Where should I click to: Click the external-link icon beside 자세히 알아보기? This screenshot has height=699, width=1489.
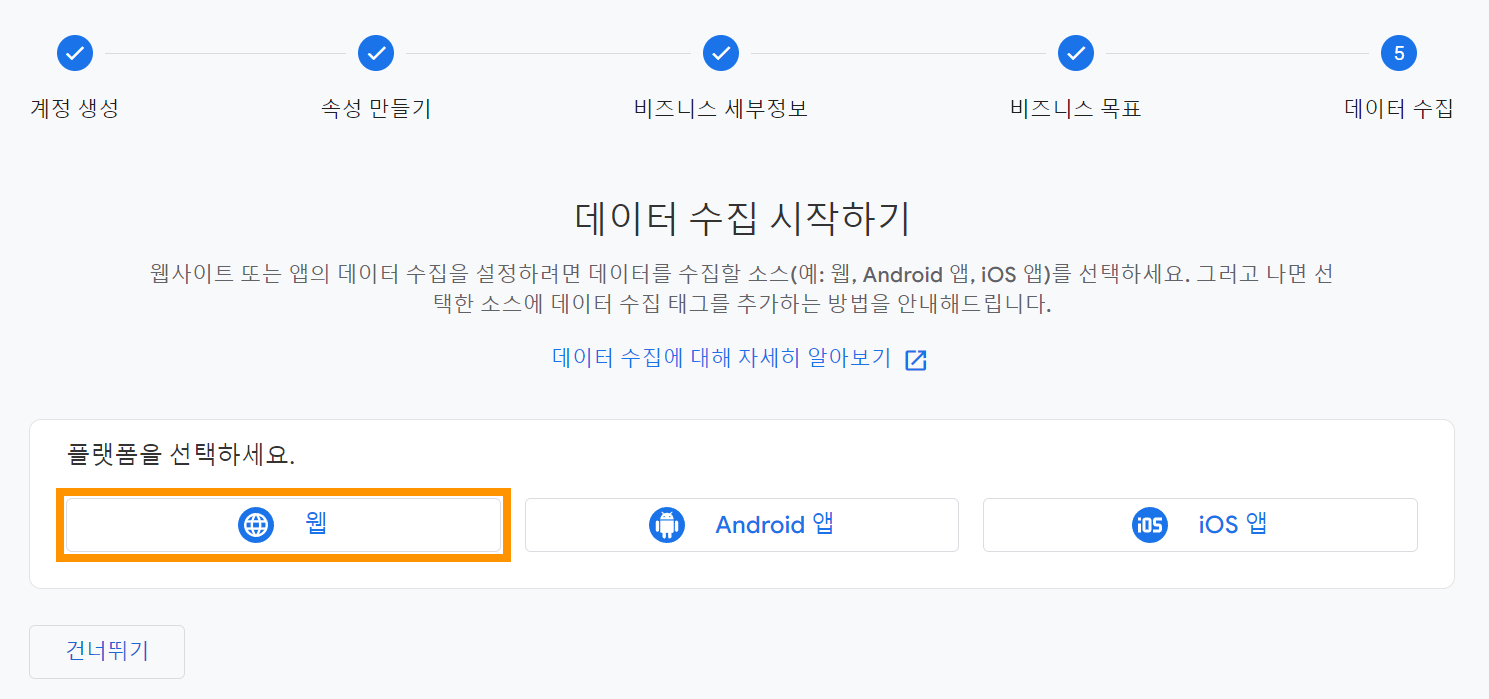(x=916, y=360)
